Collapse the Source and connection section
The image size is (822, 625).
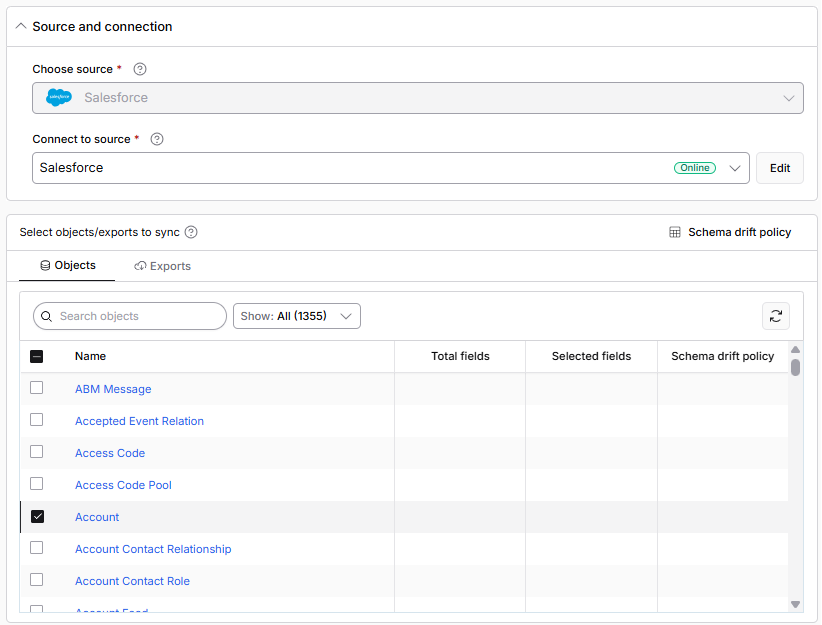[21, 26]
